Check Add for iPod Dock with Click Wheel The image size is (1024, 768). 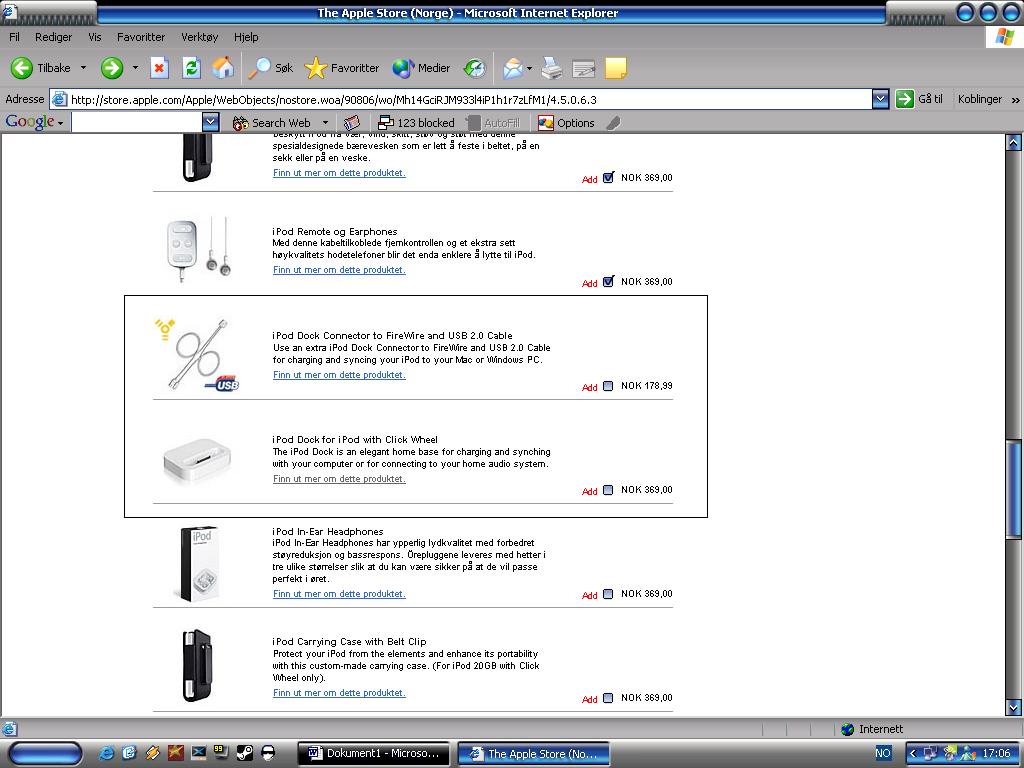pyautogui.click(x=608, y=490)
